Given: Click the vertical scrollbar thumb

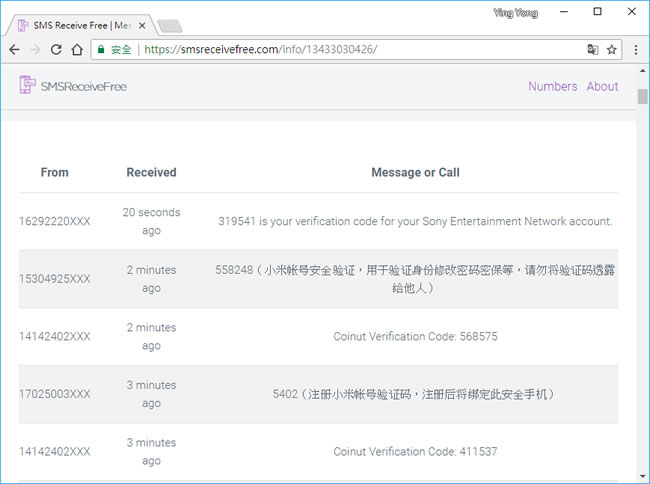Looking at the screenshot, I should pyautogui.click(x=643, y=96).
